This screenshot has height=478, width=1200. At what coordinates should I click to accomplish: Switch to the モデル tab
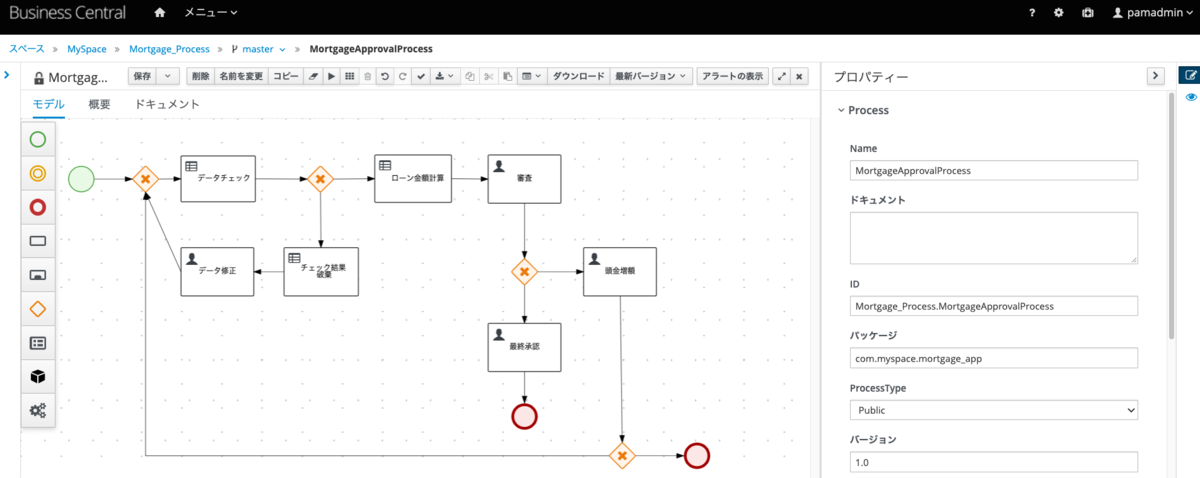tap(48, 104)
